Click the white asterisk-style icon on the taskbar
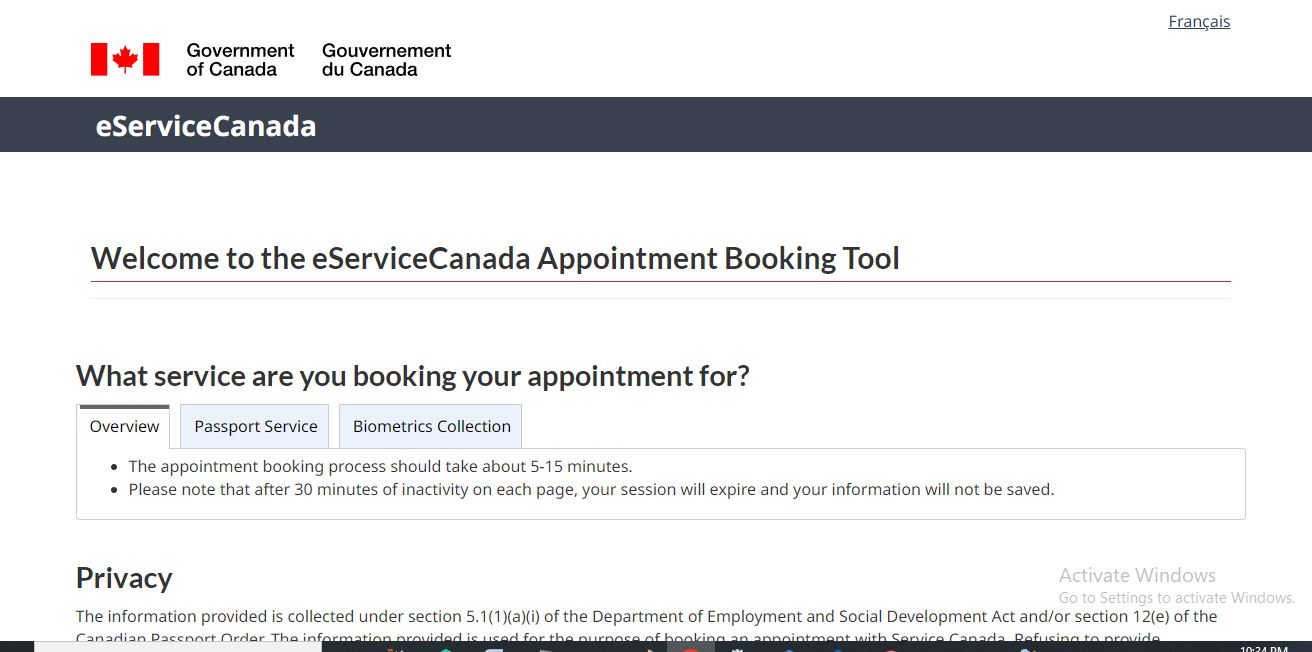Image resolution: width=1312 pixels, height=652 pixels. coord(738,649)
